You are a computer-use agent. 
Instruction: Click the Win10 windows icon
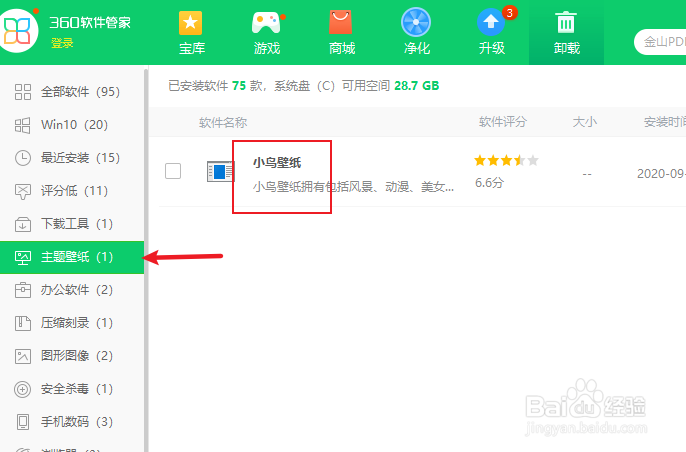tap(23, 125)
